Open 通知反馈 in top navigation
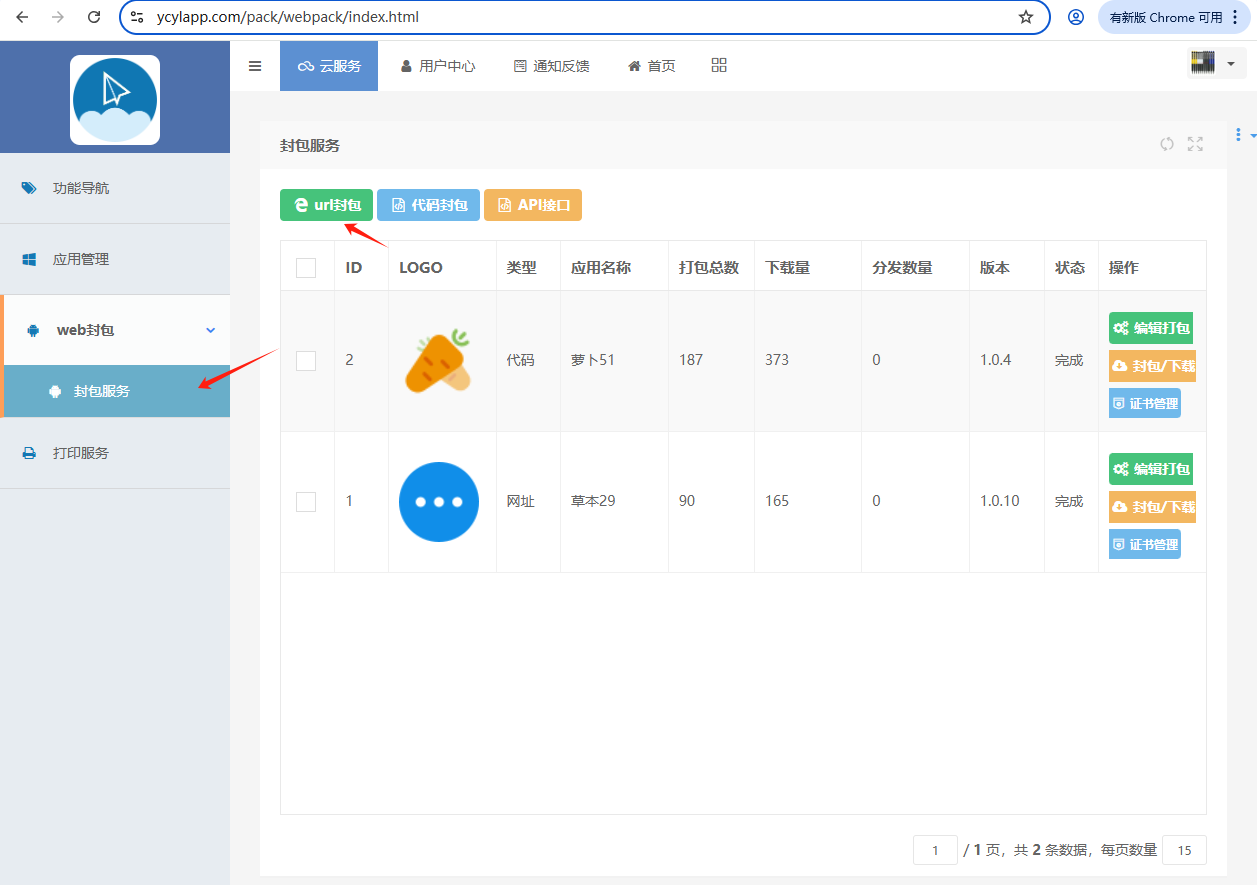Image resolution: width=1257 pixels, height=885 pixels. point(551,66)
